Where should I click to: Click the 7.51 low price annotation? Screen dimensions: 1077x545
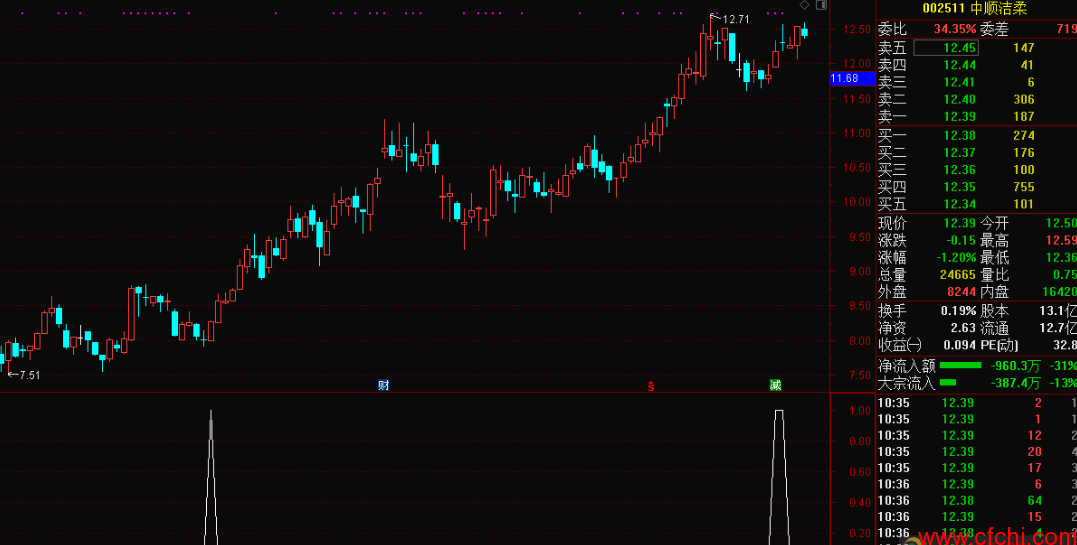click(x=29, y=375)
